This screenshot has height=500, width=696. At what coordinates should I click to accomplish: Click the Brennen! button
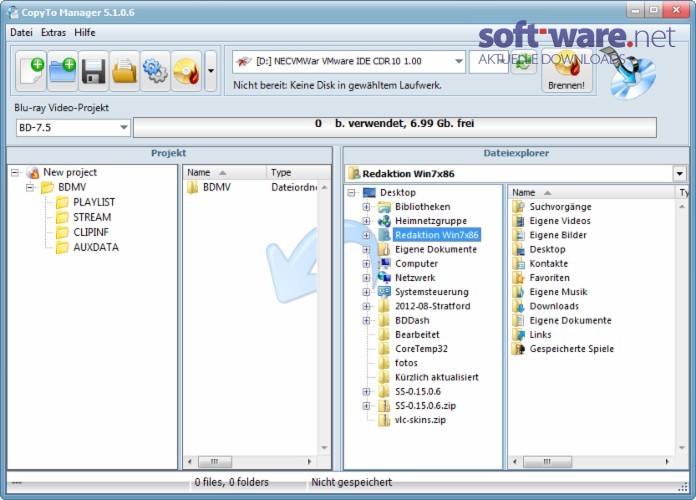point(566,72)
